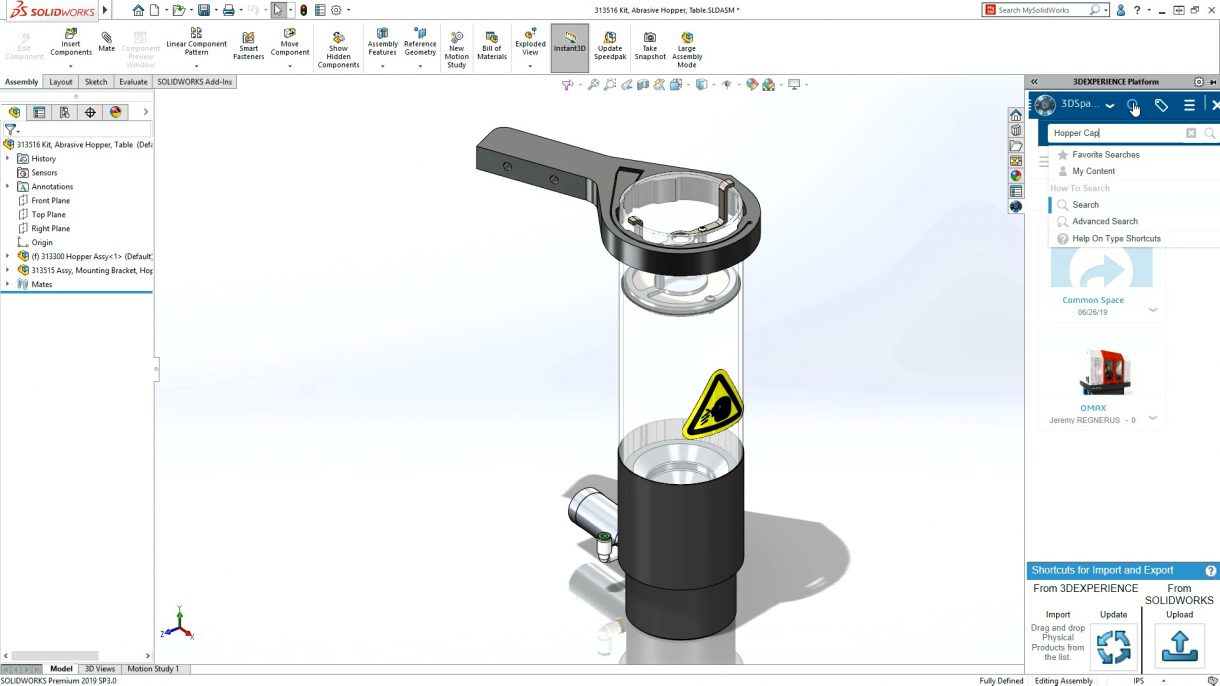Open Bill of Materials
The image size is (1220, 686).
(x=492, y=46)
